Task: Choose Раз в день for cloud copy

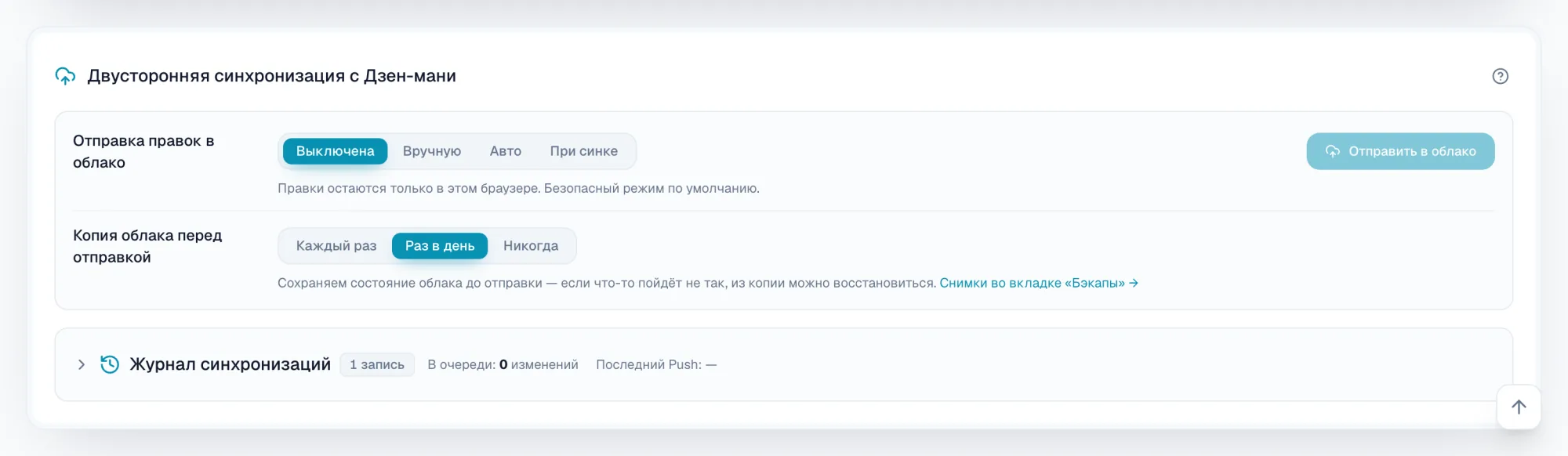Action: [440, 246]
